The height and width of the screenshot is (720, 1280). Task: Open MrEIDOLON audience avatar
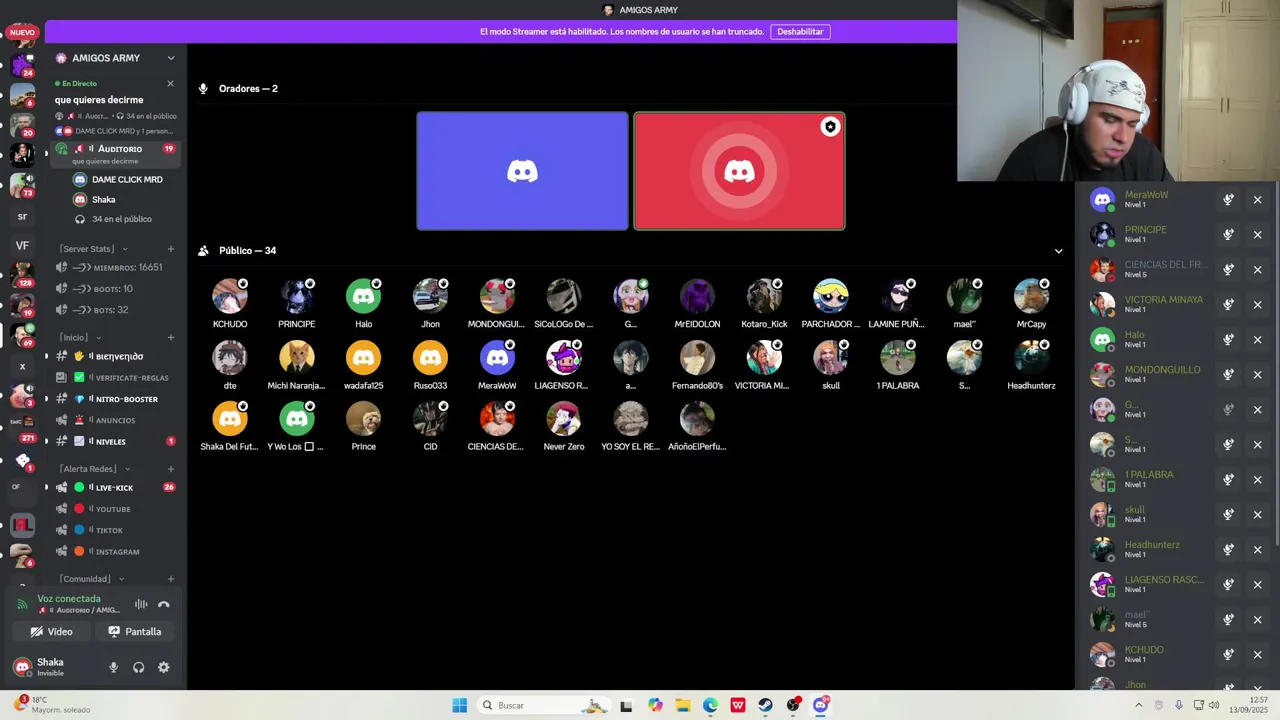tap(697, 296)
